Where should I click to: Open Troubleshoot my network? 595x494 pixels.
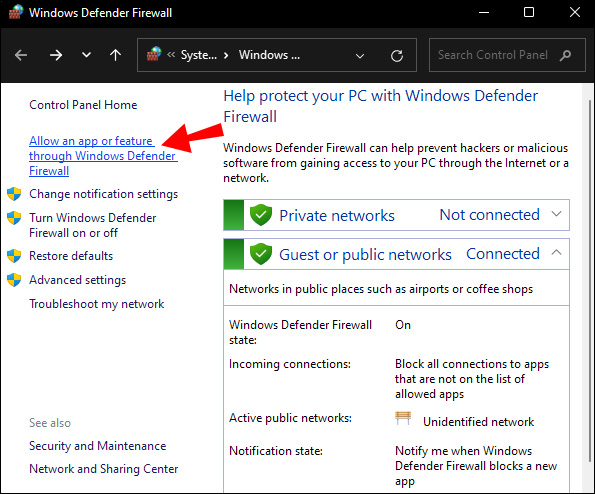(97, 304)
